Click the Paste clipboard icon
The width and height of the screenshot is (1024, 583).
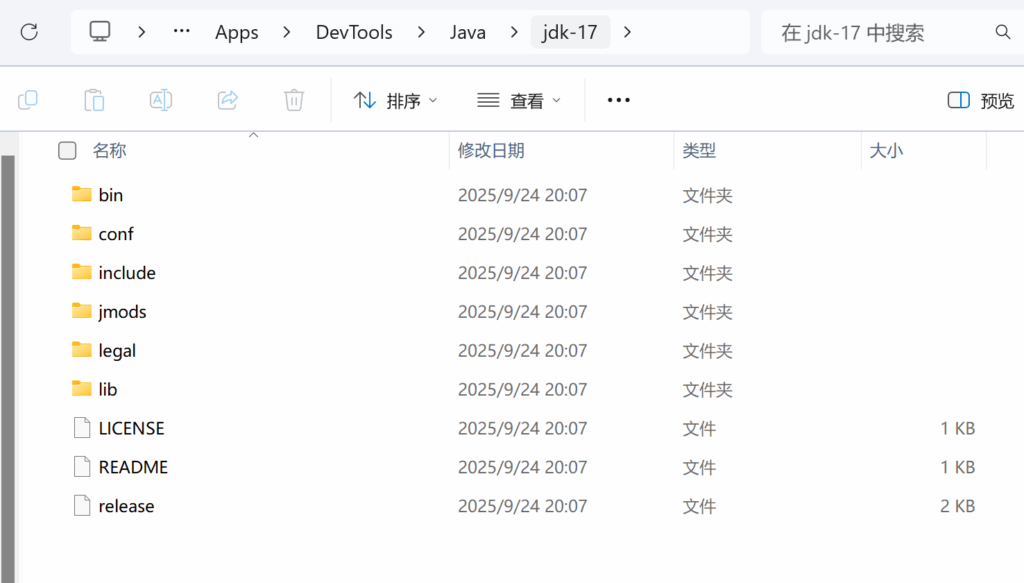(93, 99)
